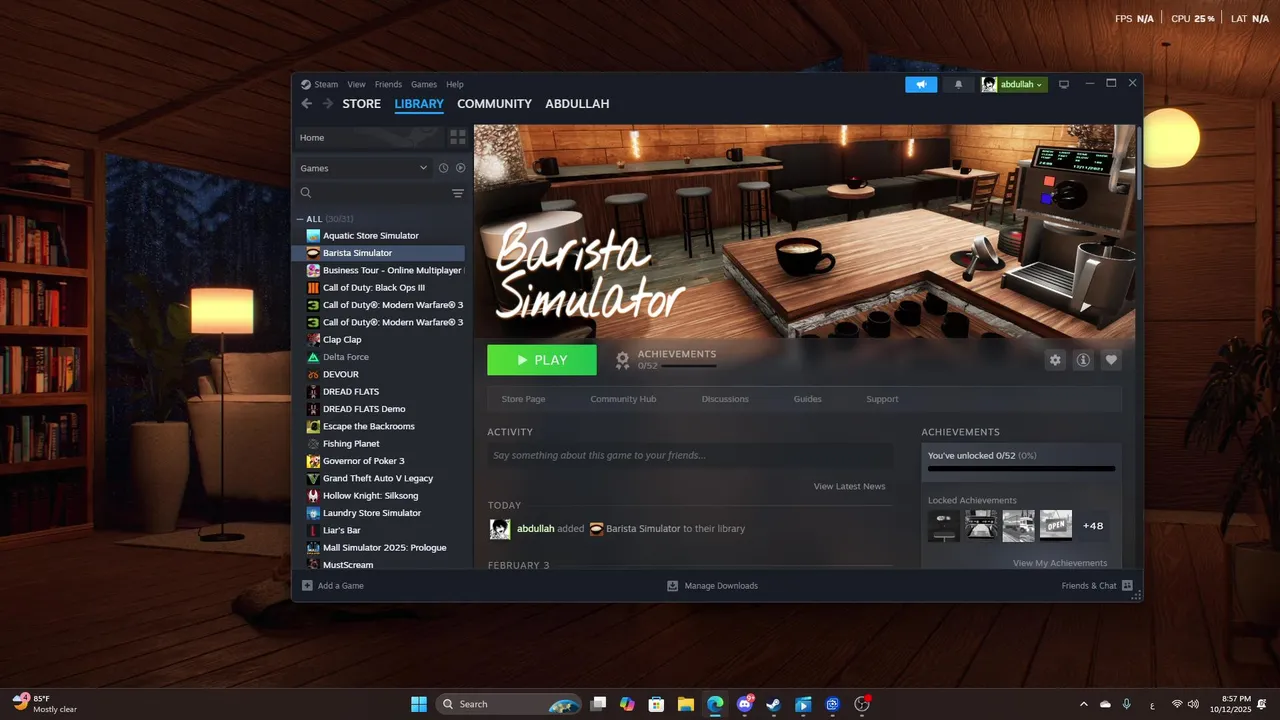Click the Steam taskbar icon

pyautogui.click(x=773, y=704)
